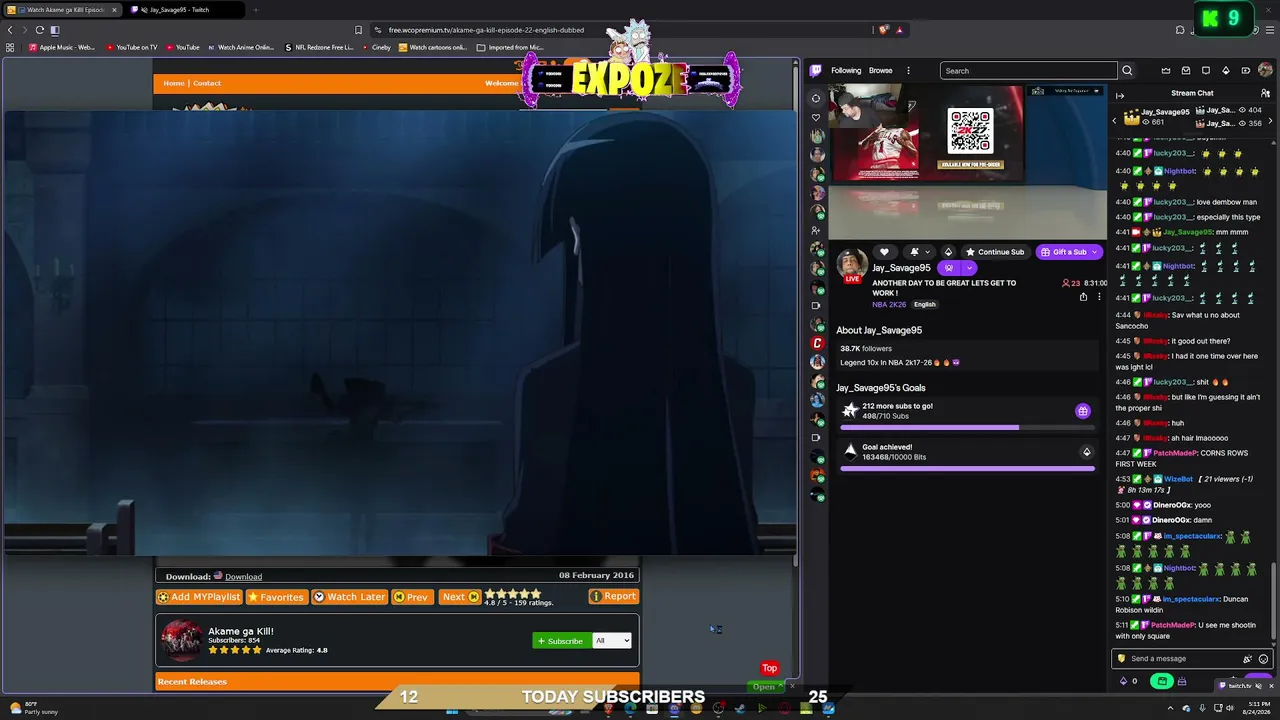Show next gift leaderboard entries arrow
Image resolution: width=1280 pixels, height=720 pixels.
(1270, 121)
